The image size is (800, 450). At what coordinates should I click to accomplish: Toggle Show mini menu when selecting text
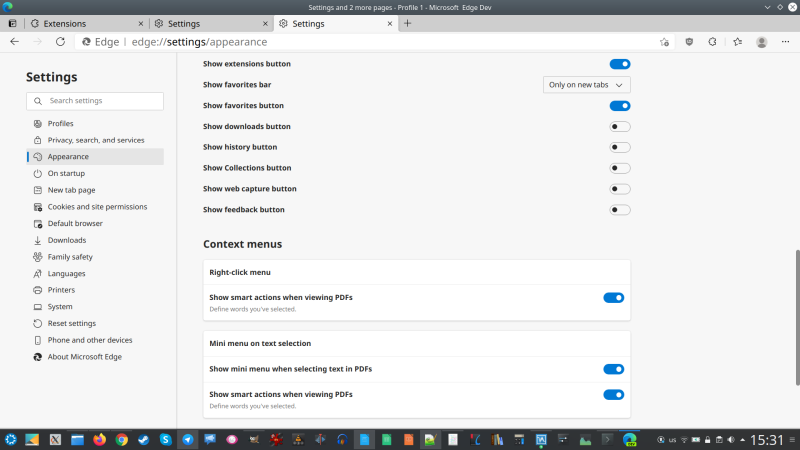click(614, 369)
